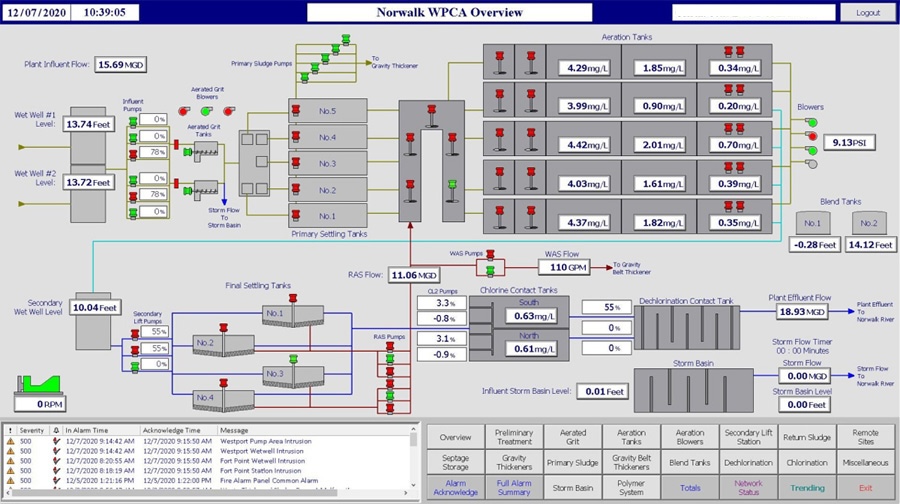Click the Plant Influent Flow 15.69 MGD value
Screen dimensions: 900x504
(121, 65)
